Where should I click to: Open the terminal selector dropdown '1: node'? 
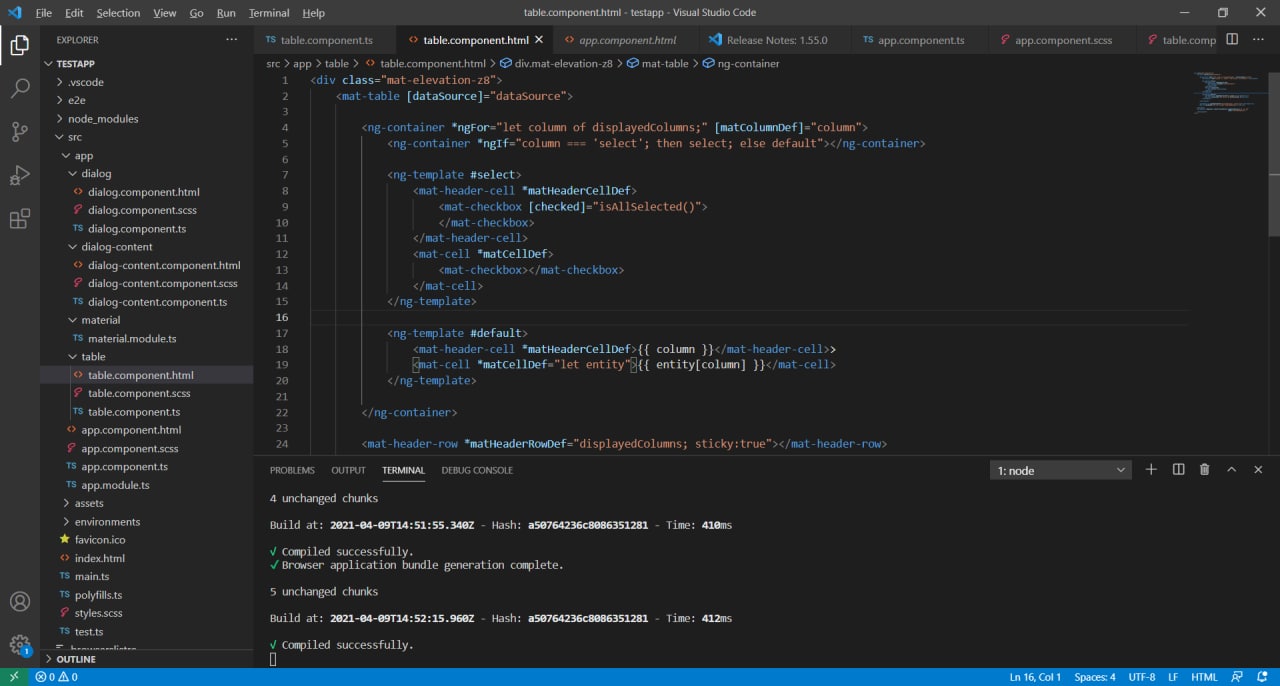point(1060,470)
